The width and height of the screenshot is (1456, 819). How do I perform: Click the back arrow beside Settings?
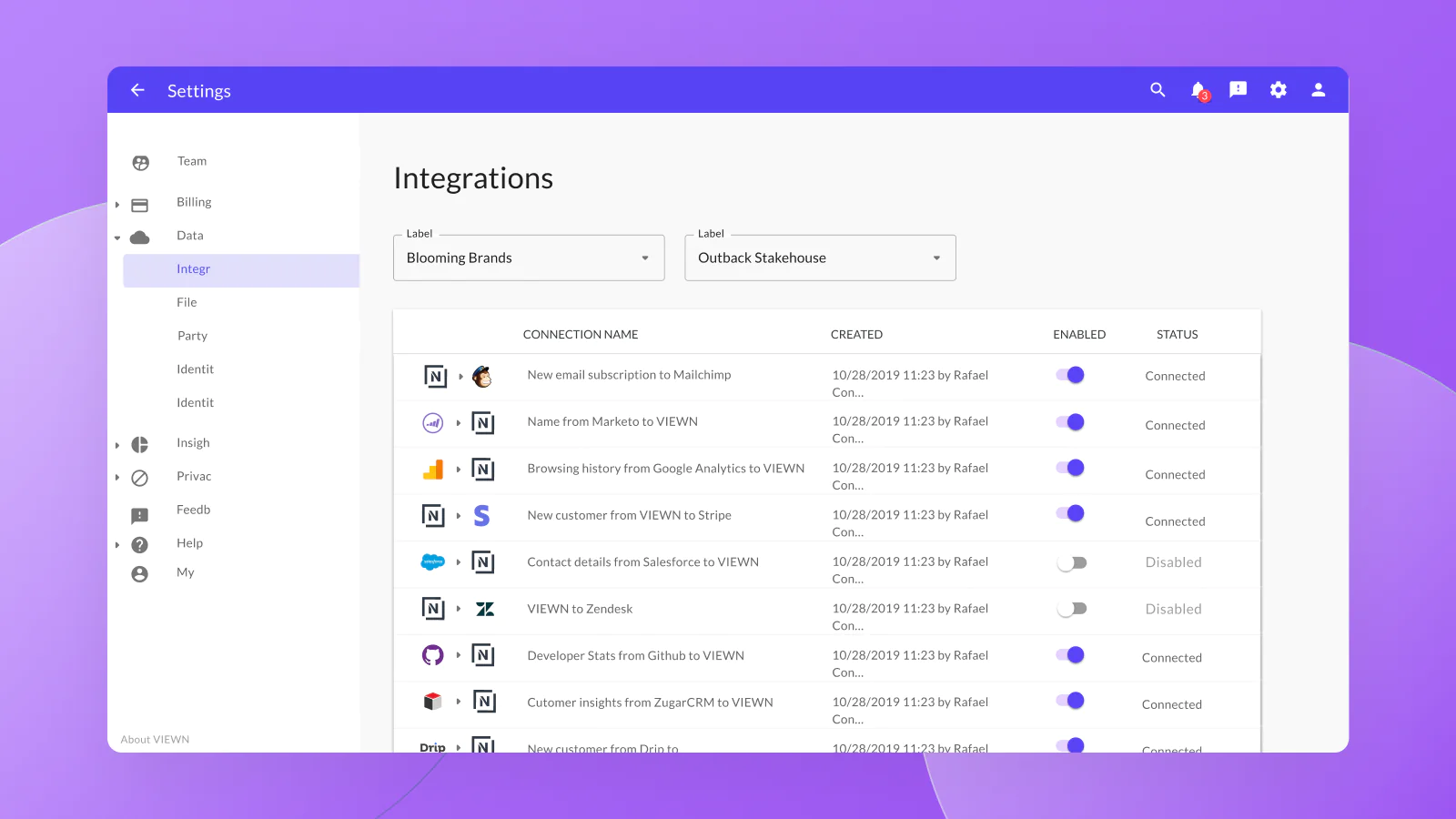pos(137,90)
